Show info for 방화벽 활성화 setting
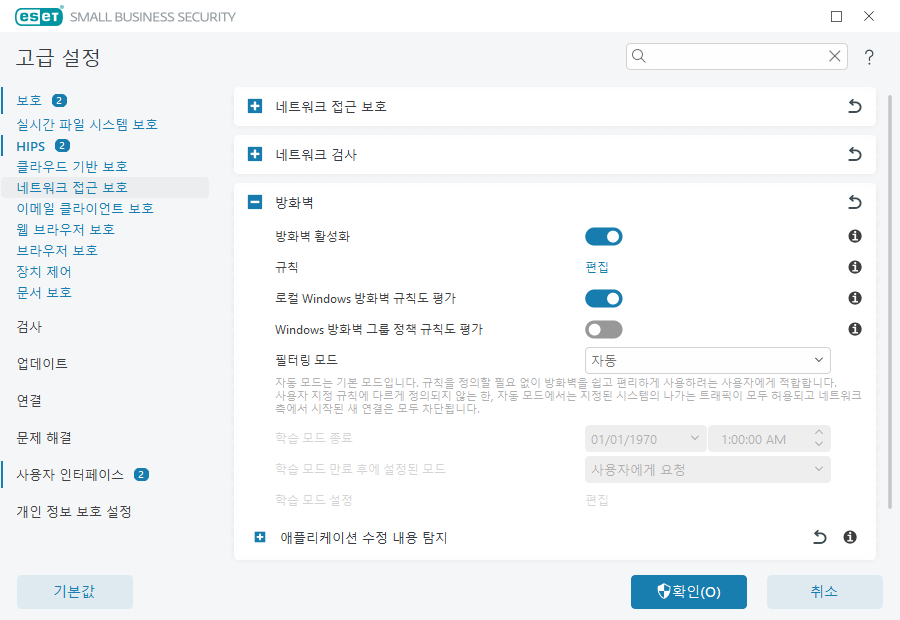The image size is (900, 620). tap(855, 237)
